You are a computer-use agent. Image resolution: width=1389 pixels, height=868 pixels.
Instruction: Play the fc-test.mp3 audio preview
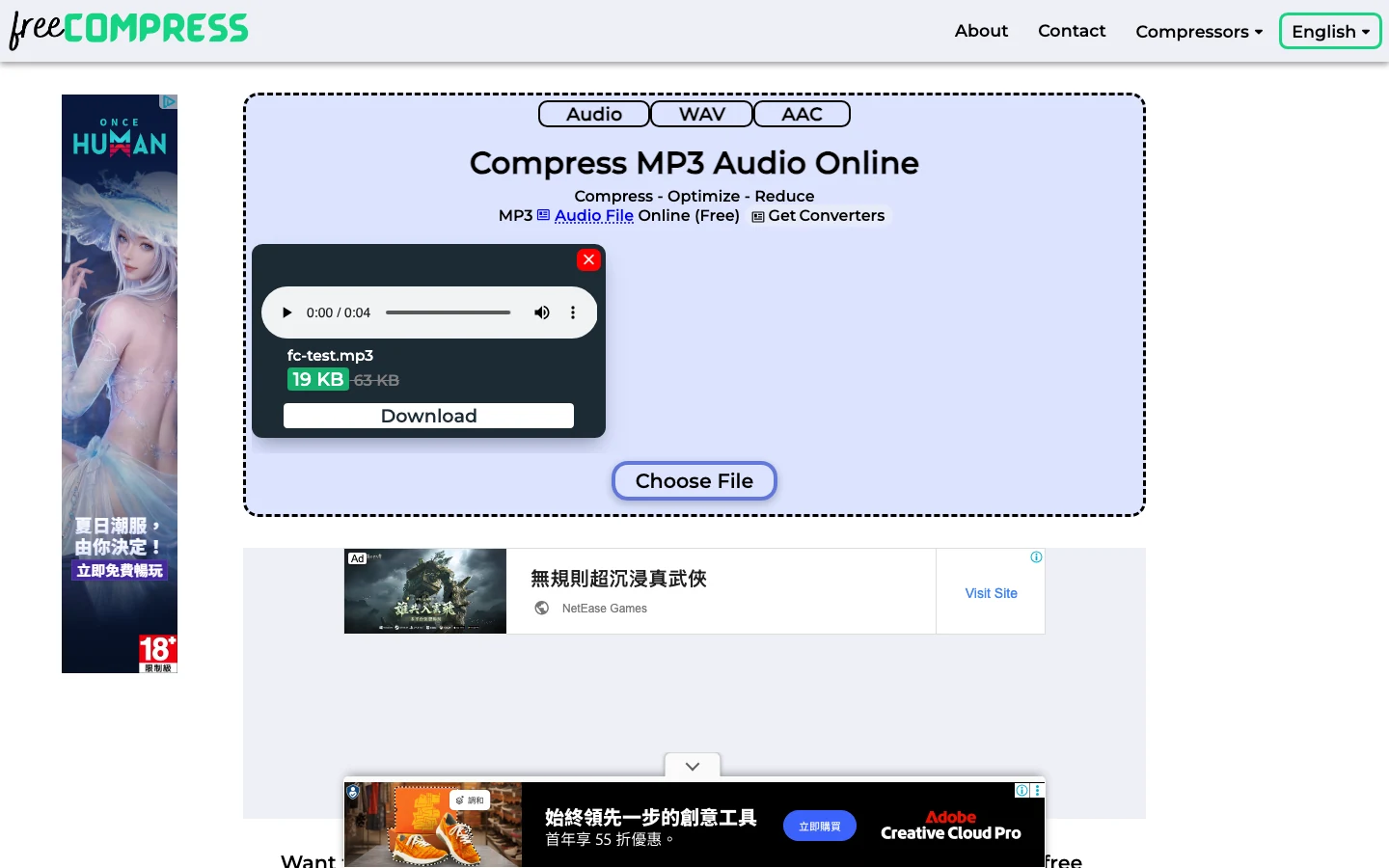[286, 312]
